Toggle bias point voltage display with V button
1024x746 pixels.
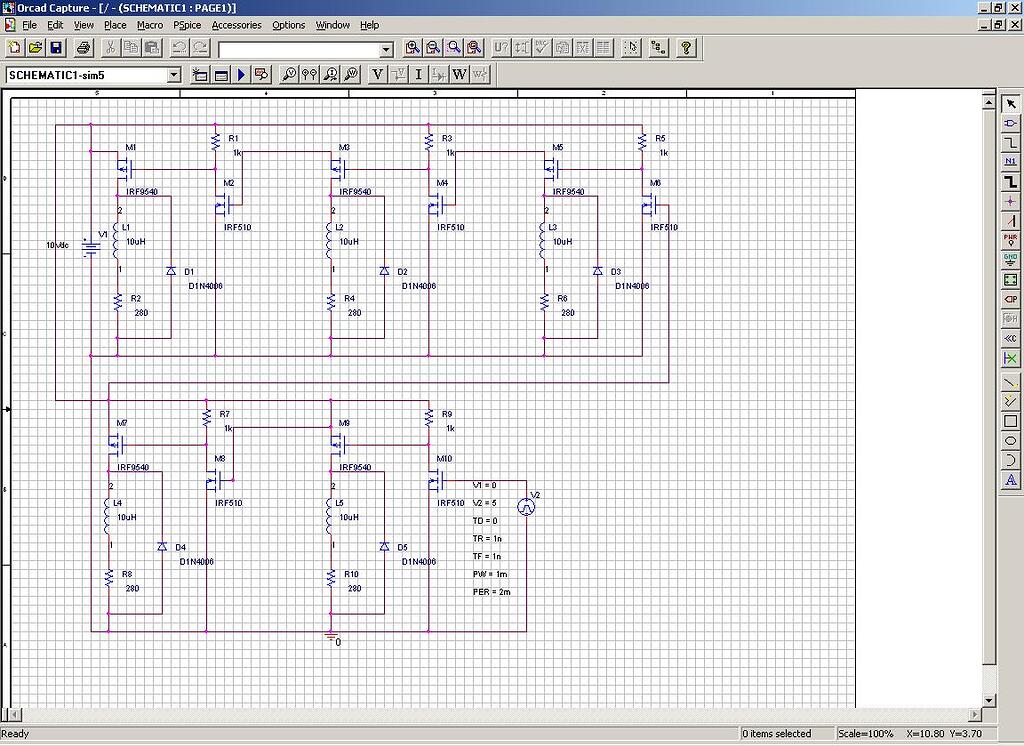pos(377,74)
